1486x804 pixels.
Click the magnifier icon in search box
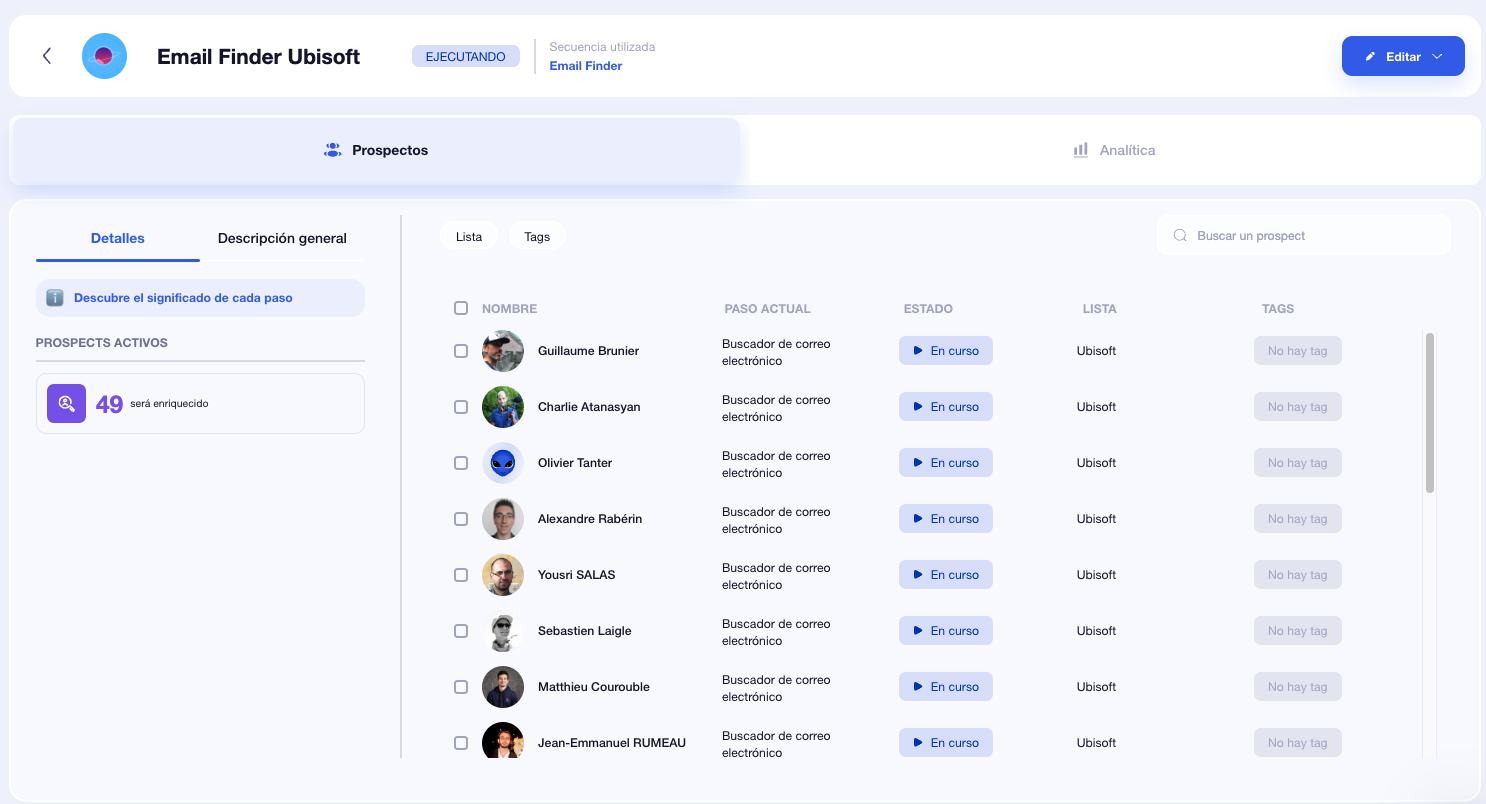click(1180, 236)
